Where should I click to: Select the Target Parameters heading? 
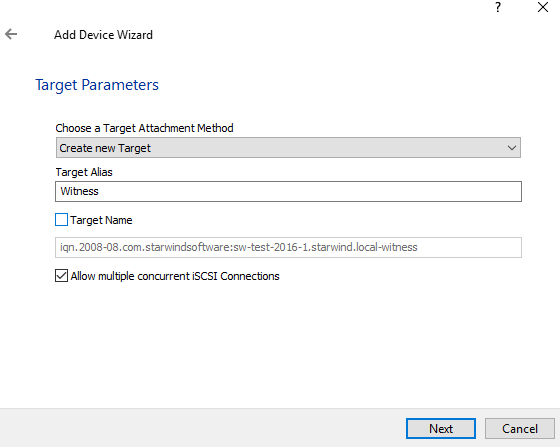click(97, 85)
